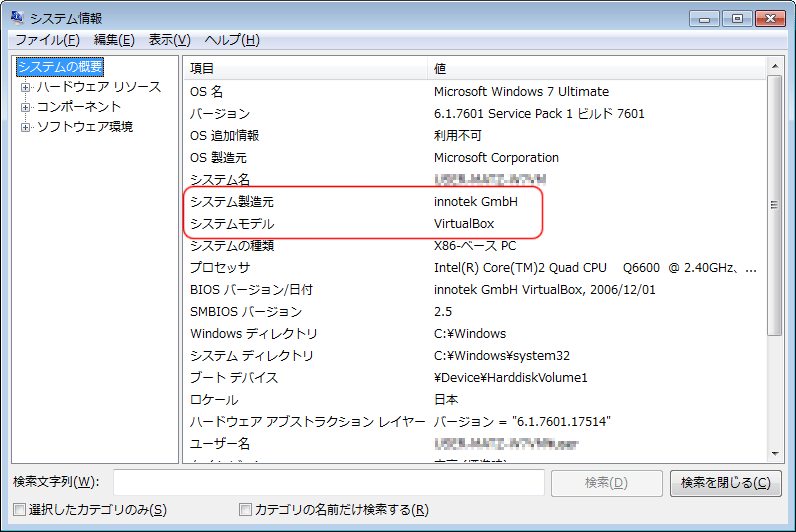796x532 pixels.
Task: Select the システム ディレクトリ row
Action: point(475,356)
